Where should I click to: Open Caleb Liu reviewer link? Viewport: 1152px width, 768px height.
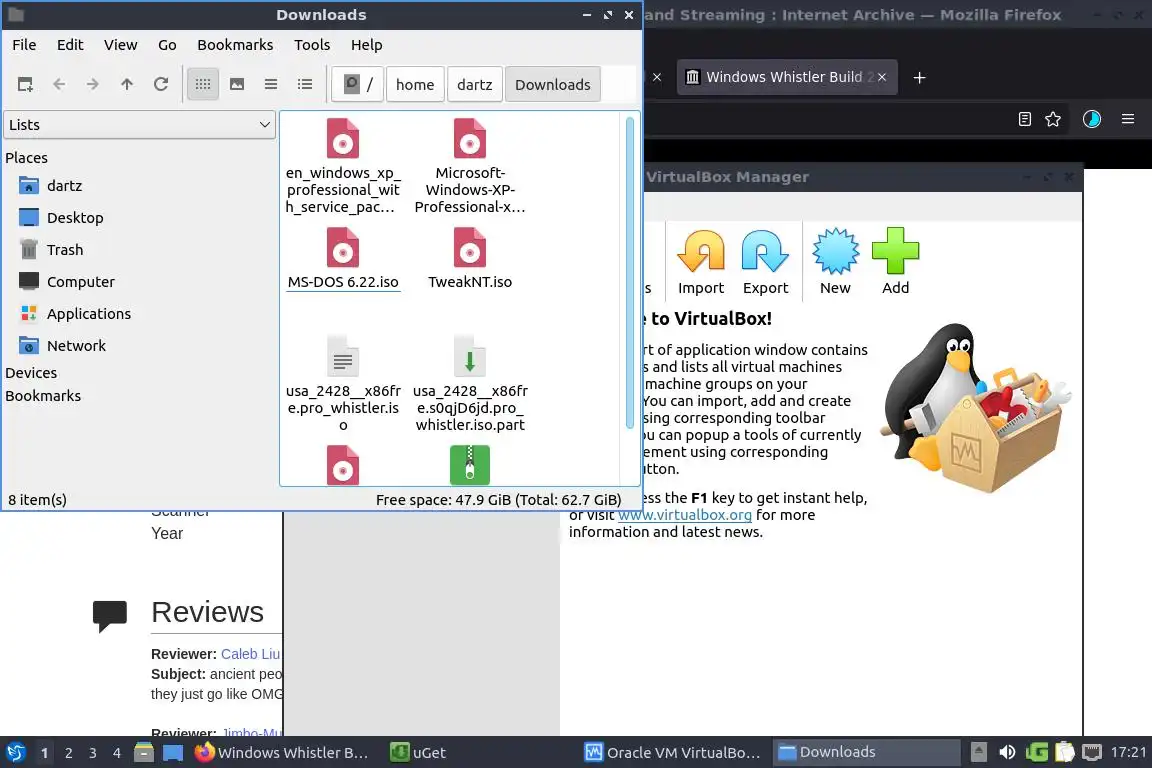click(251, 654)
